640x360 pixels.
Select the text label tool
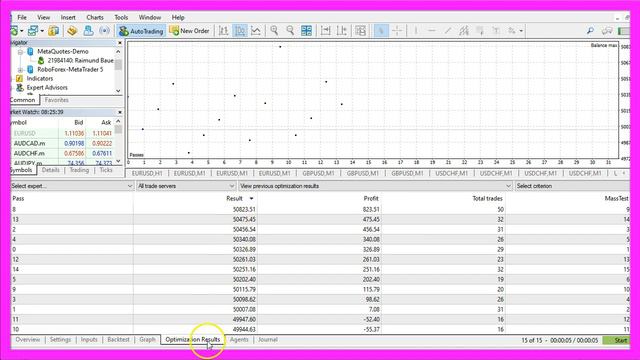496,31
